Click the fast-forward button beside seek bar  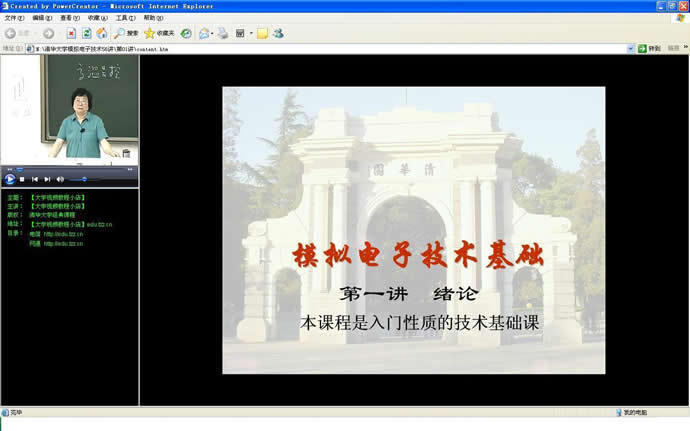click(130, 169)
